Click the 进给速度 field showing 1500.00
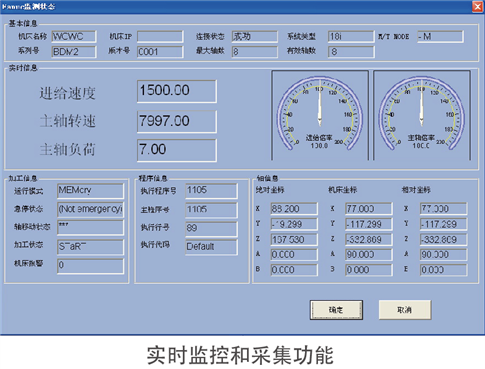The height and width of the screenshot is (369, 485). [177, 91]
